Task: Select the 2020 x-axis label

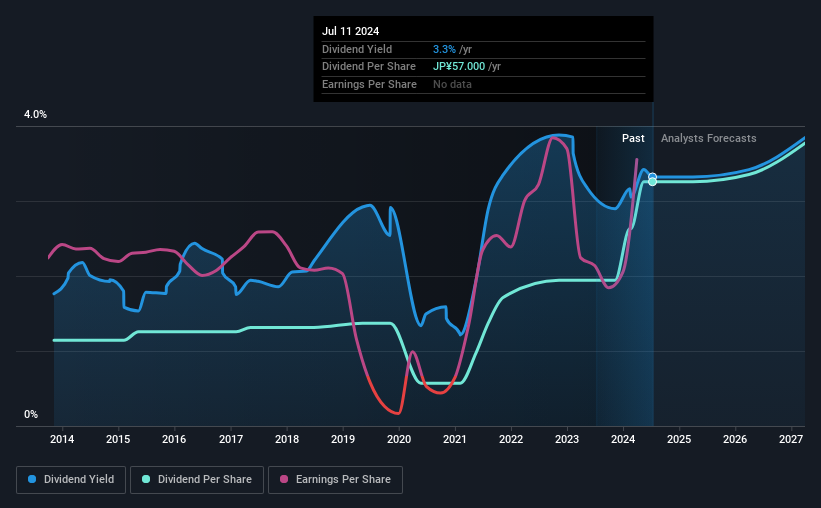Action: click(x=398, y=439)
